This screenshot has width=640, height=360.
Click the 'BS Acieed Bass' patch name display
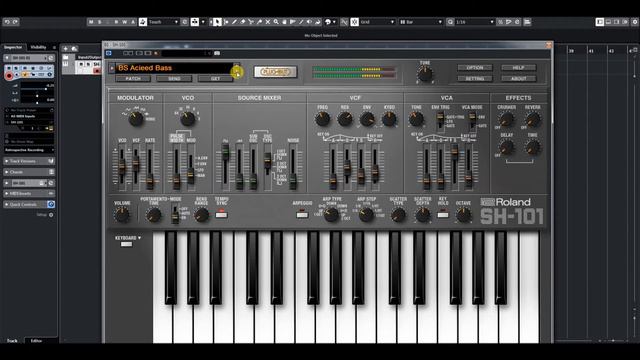[x=174, y=68]
